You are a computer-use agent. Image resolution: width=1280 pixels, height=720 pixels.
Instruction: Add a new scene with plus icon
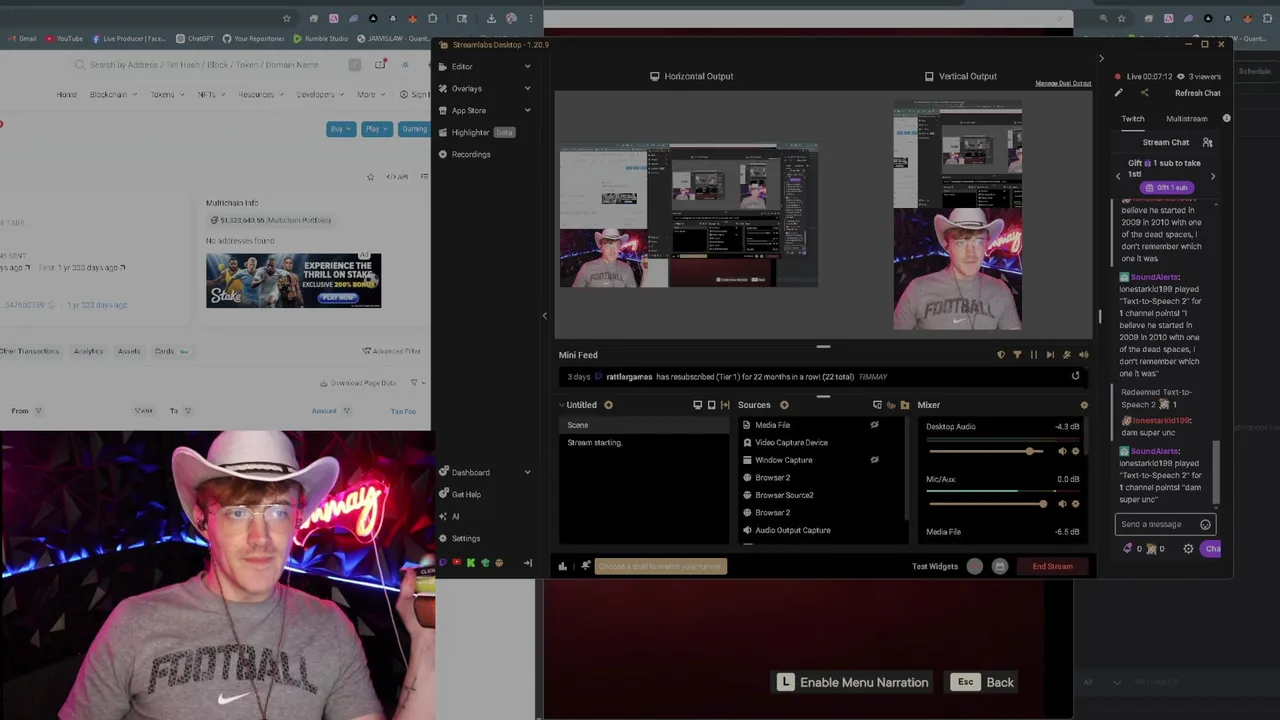(x=608, y=405)
